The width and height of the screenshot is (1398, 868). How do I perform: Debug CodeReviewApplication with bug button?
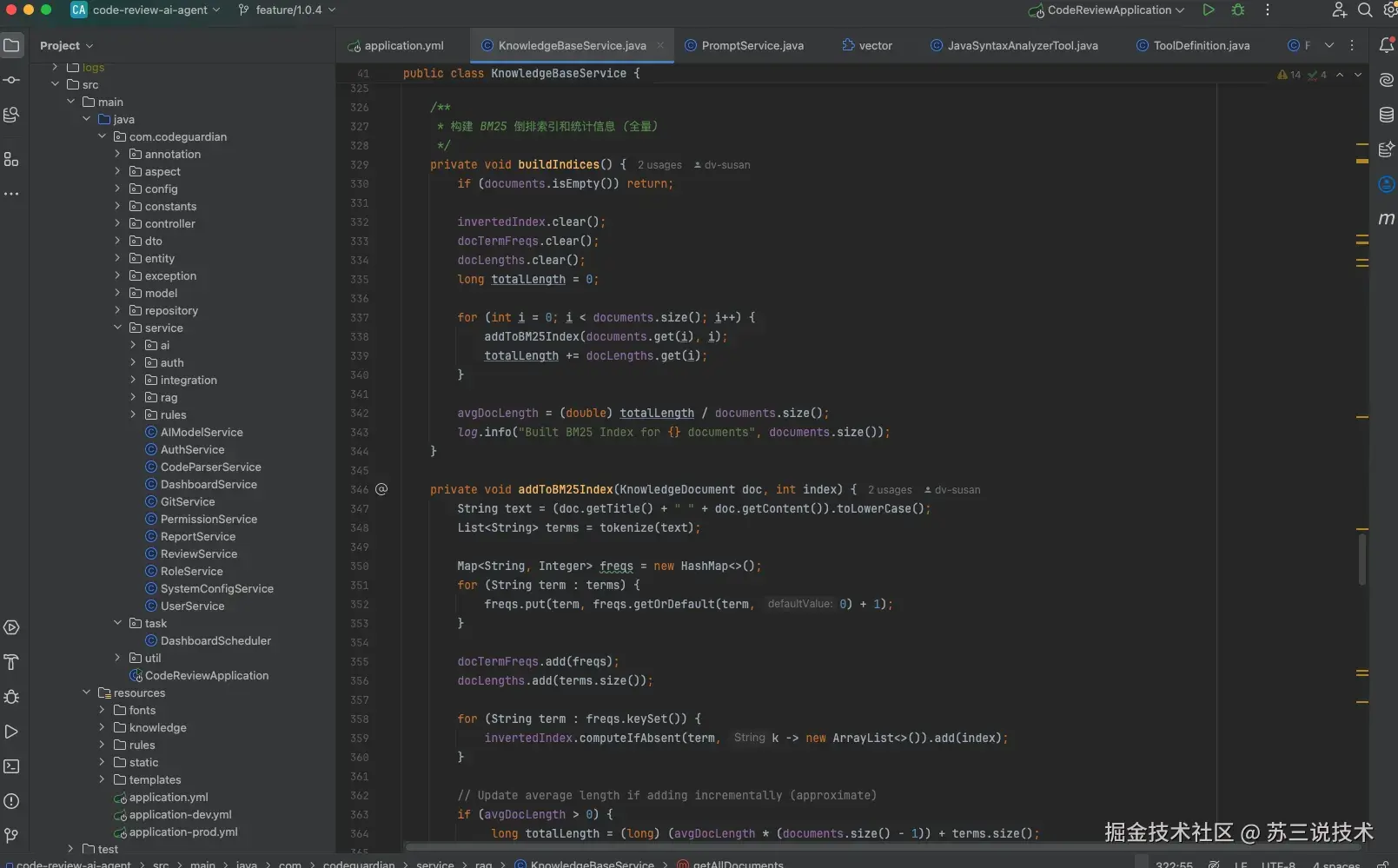(x=1238, y=10)
